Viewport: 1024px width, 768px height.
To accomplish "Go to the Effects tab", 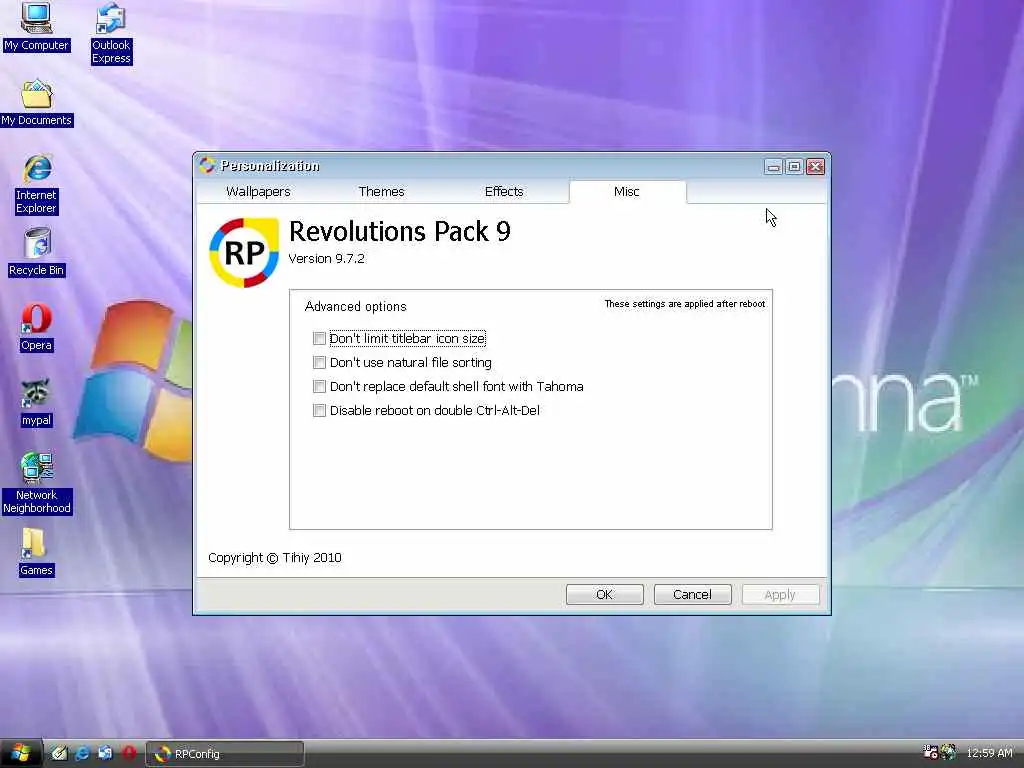I will (x=504, y=191).
